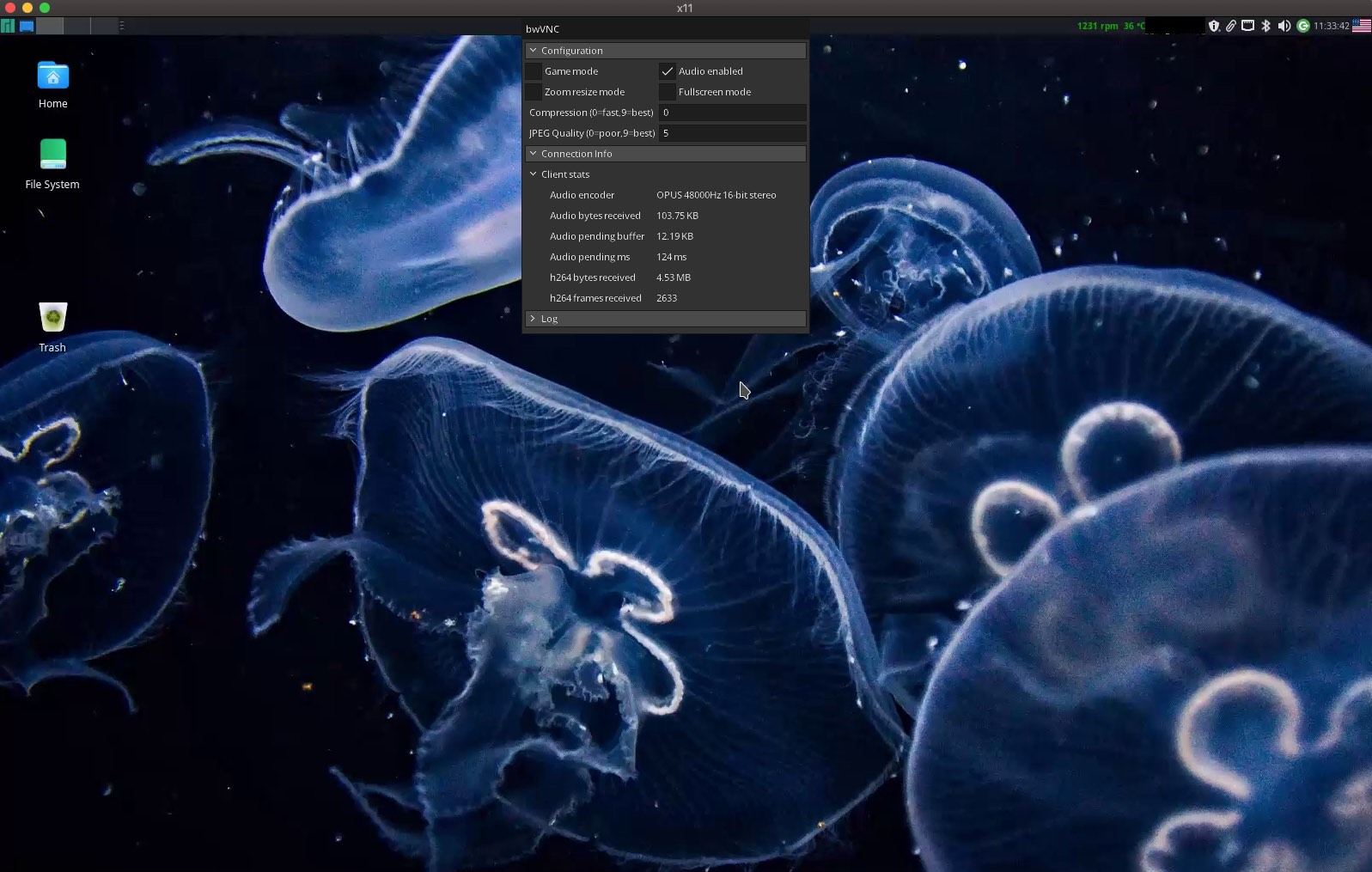
Task: Click the Audio pending ms label
Action: [x=589, y=257]
